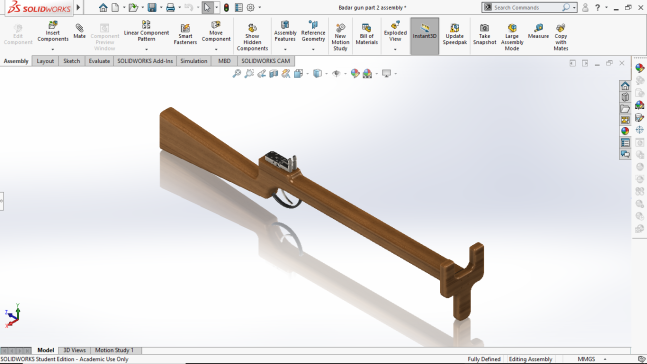Expand Linear Component Pattern dropdown arrow

click(146, 50)
